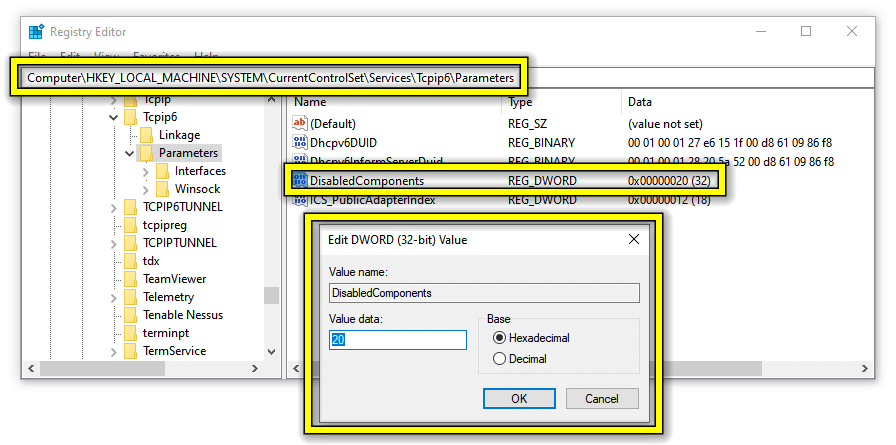Viewport: 896px width, 445px height.
Task: Click the TermService folder icon
Action: [x=131, y=351]
